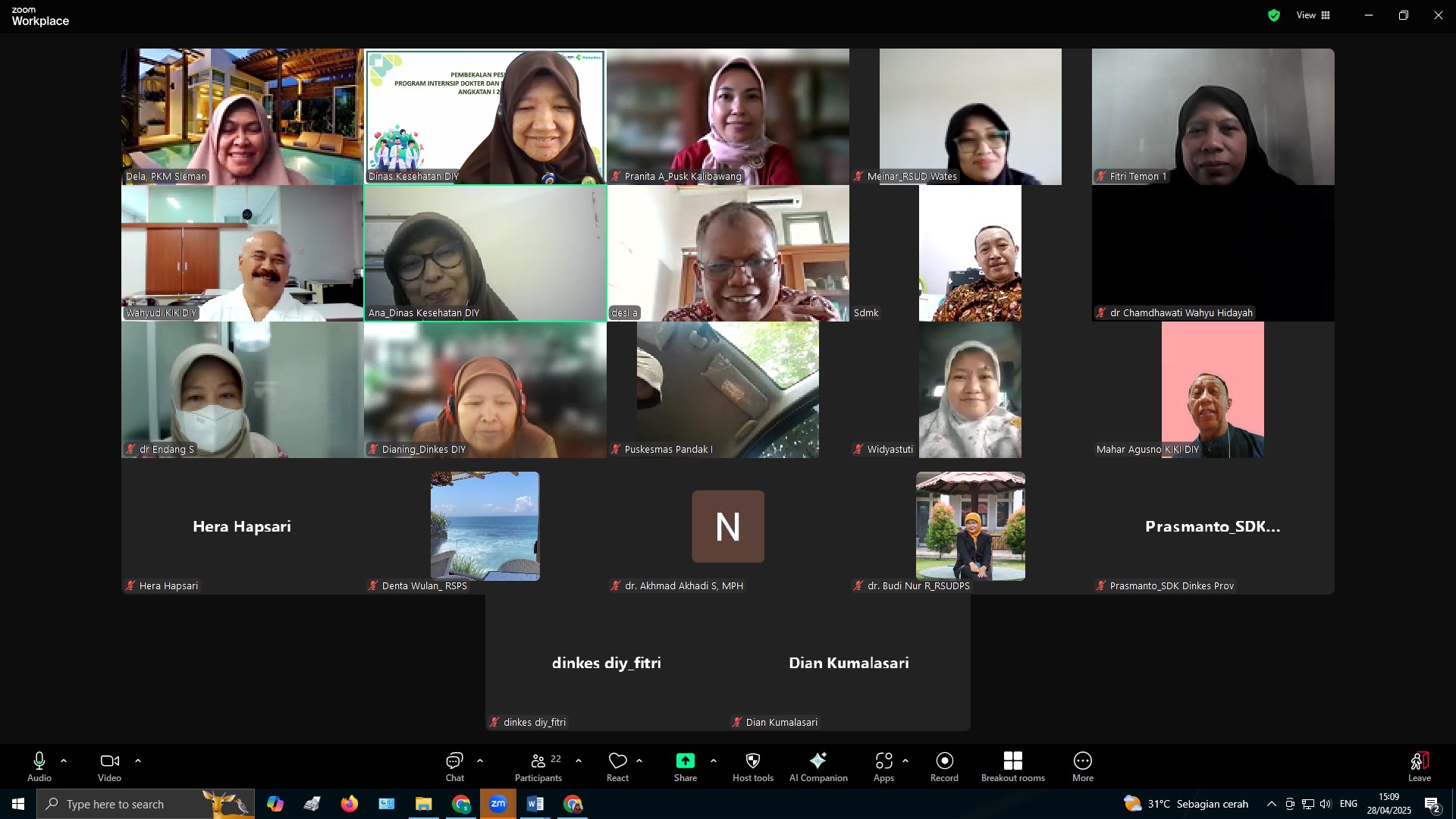Switch to Zoom taskbar icon

pyautogui.click(x=498, y=804)
